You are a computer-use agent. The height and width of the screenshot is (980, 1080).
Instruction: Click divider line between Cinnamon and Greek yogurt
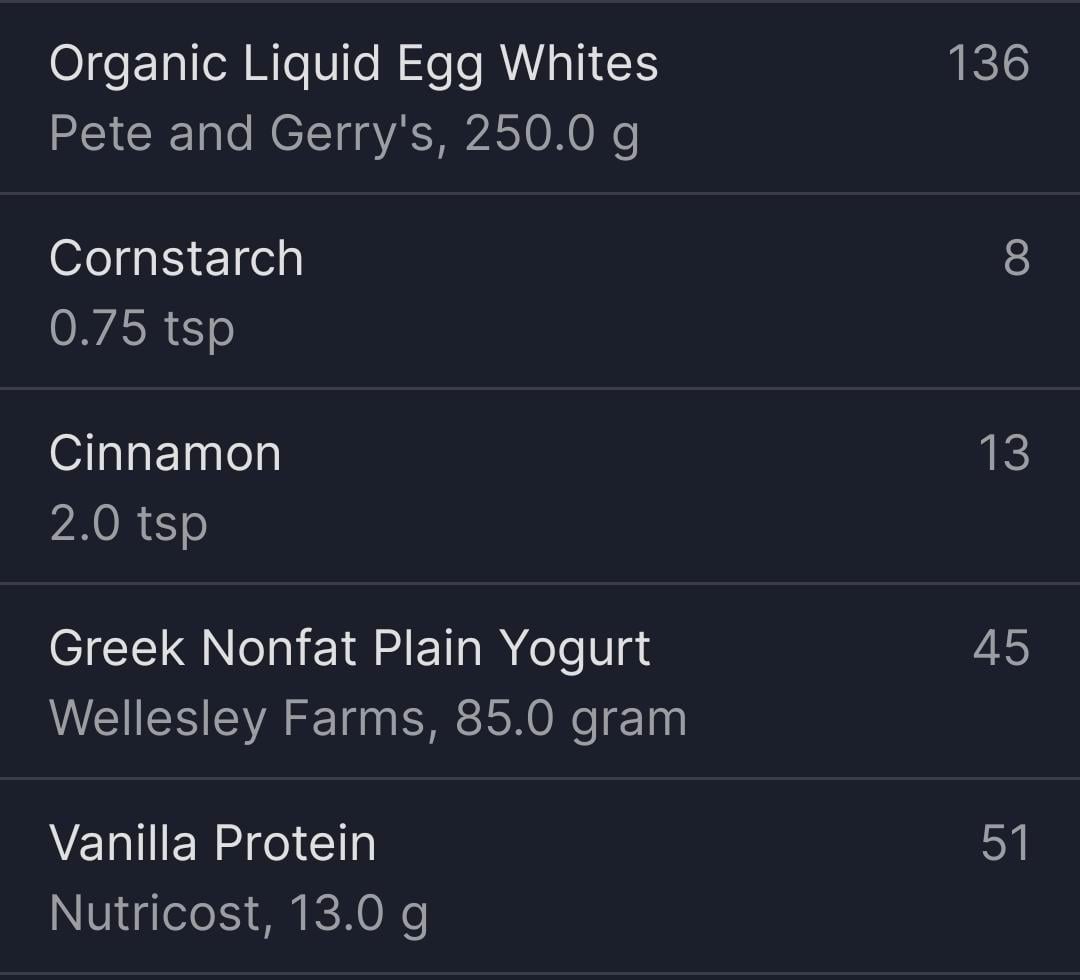click(540, 583)
